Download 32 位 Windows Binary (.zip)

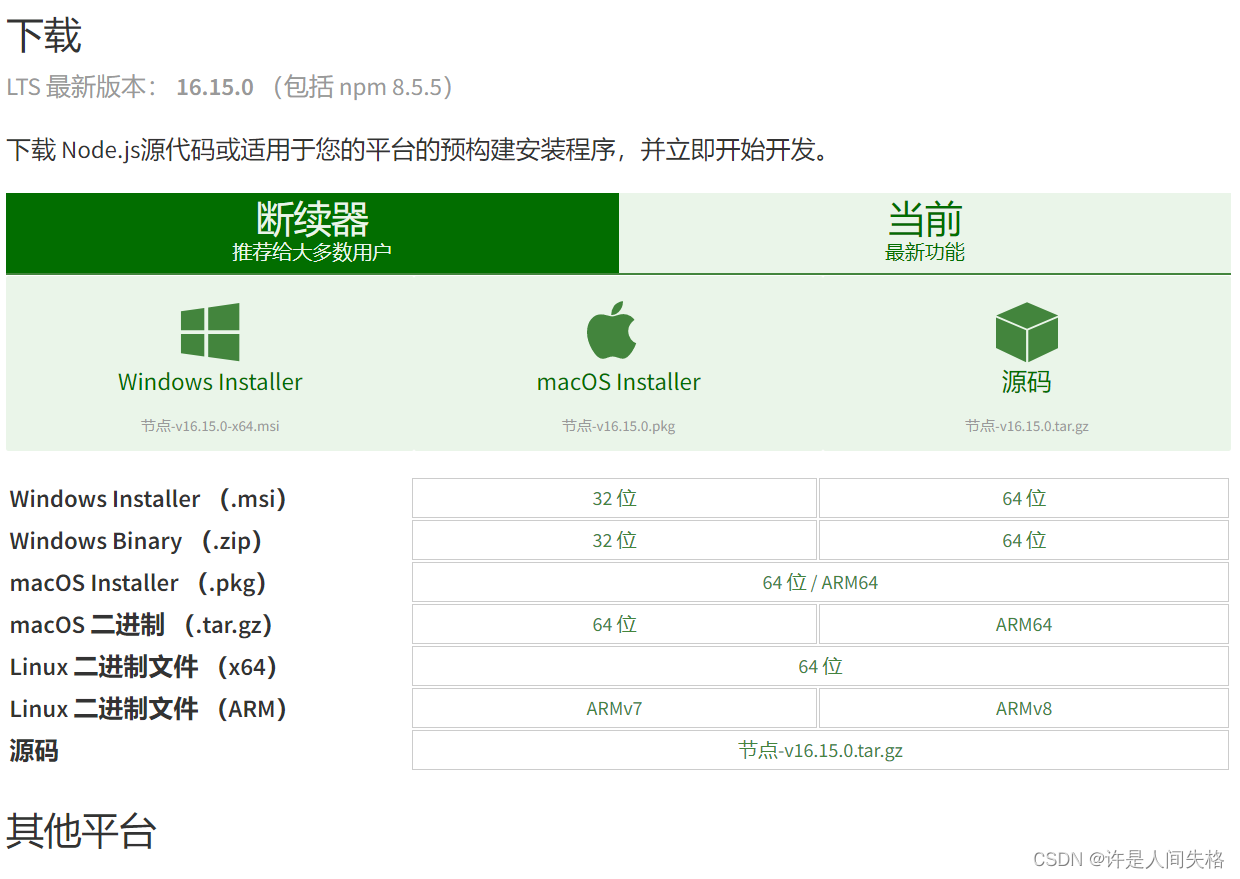(x=614, y=540)
